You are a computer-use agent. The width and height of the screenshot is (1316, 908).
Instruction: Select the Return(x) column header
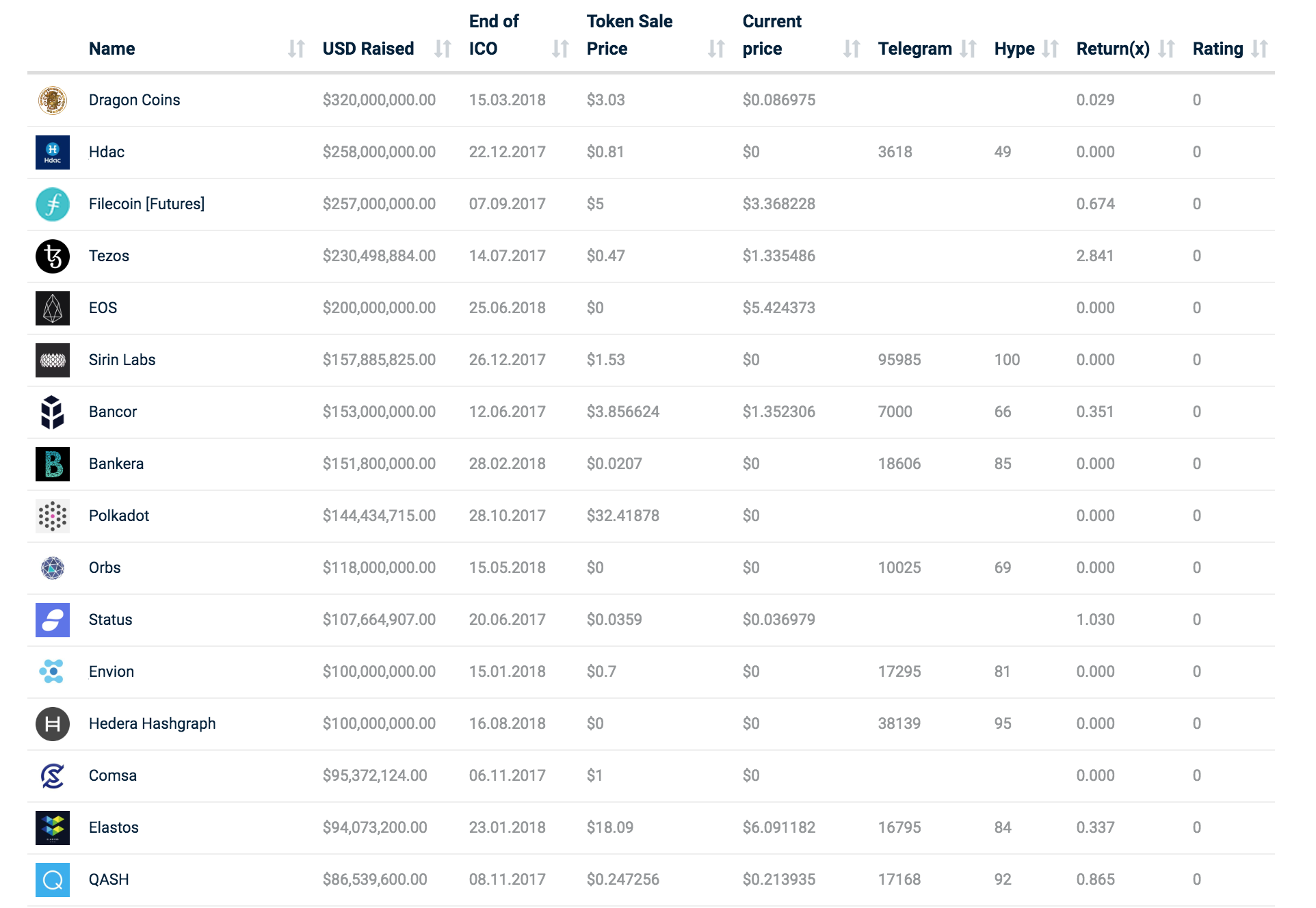[x=1113, y=49]
